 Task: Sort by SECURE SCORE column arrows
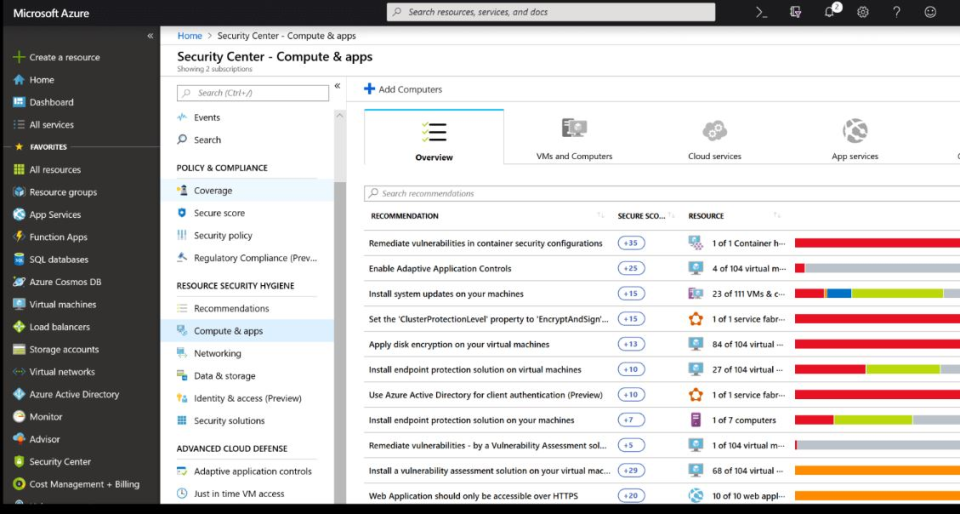(x=671, y=216)
